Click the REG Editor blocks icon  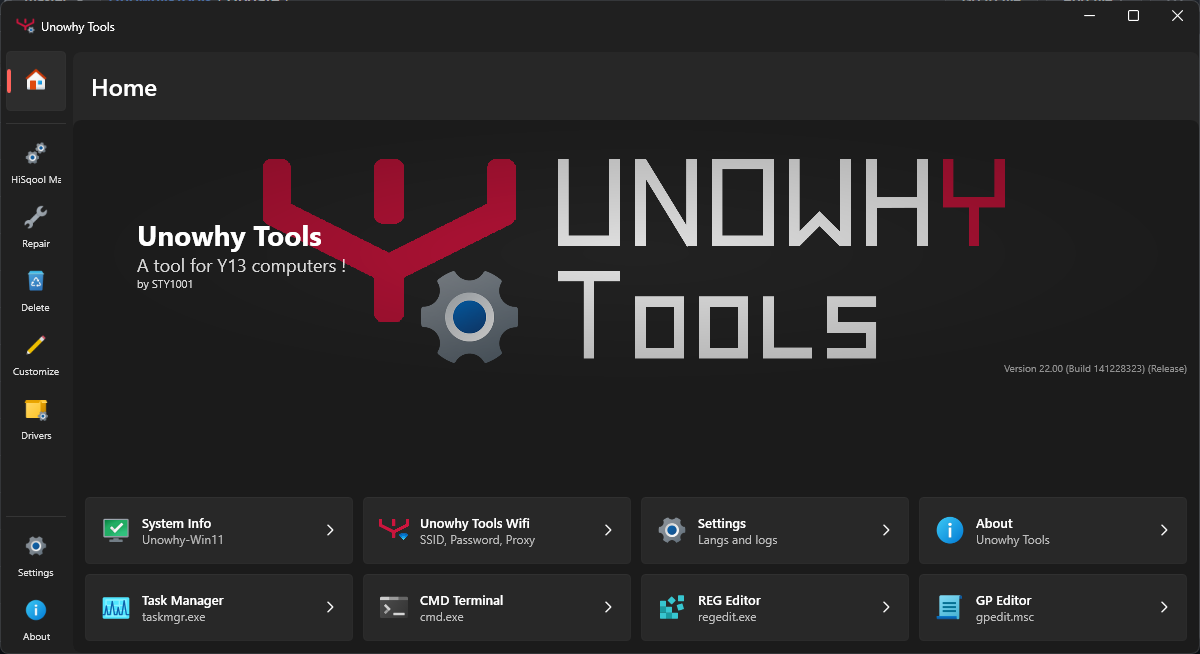(671, 607)
